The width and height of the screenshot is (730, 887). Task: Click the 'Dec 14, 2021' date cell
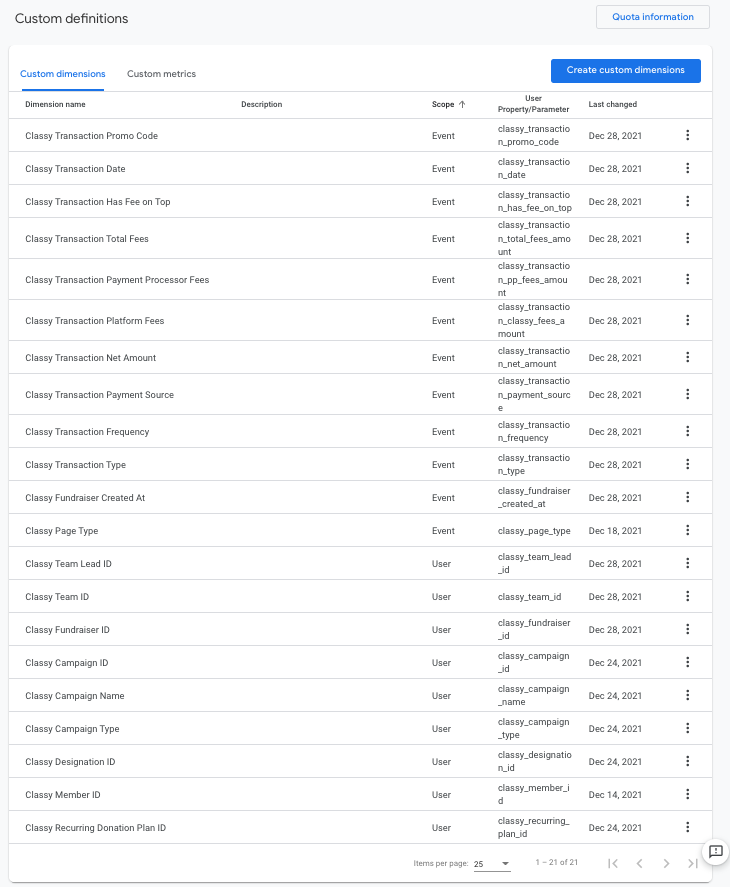click(615, 795)
